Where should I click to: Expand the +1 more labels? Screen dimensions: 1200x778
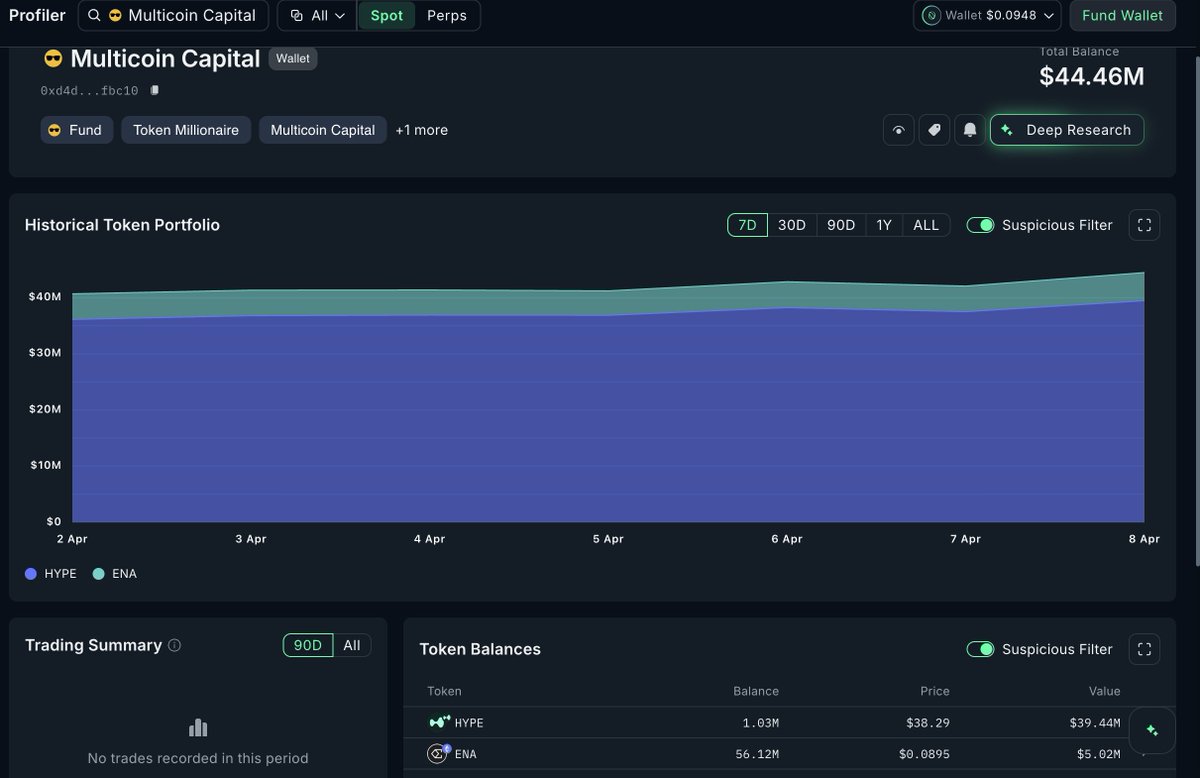[421, 130]
